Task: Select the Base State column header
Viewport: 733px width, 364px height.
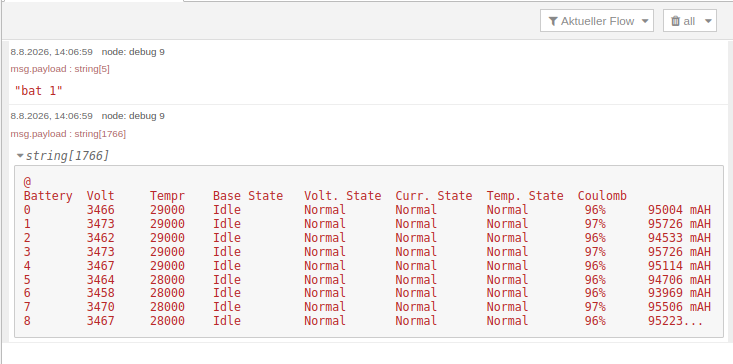Action: pos(248,196)
